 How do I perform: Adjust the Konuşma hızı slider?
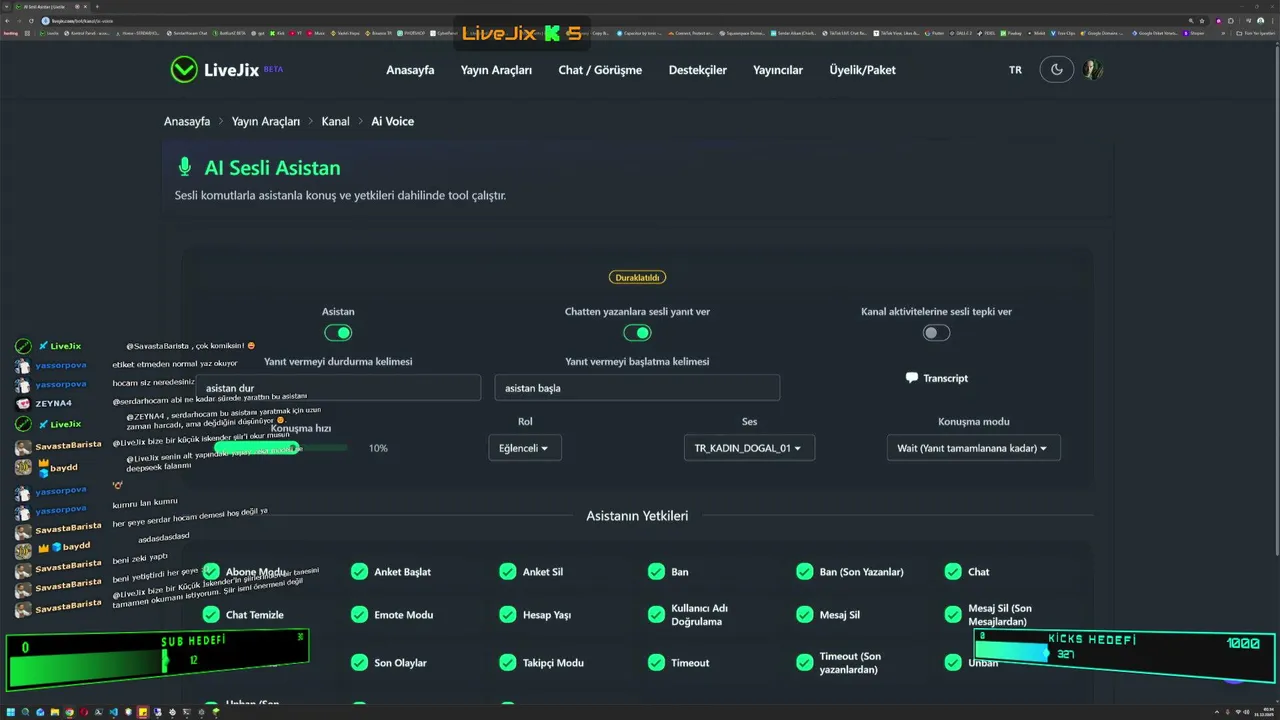click(280, 448)
